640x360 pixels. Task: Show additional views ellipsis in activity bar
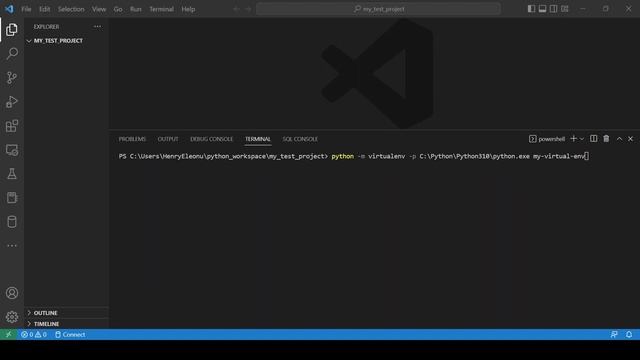pos(12,246)
